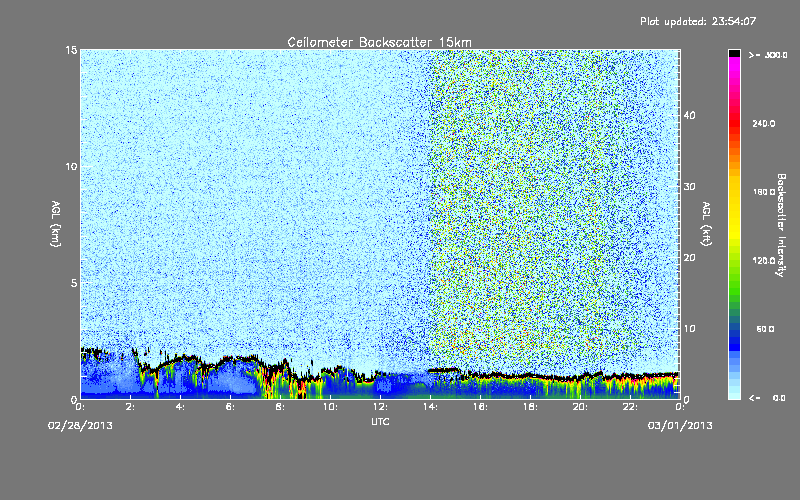Click the 20 kft tick label
The height and width of the screenshot is (500, 800).
tap(689, 258)
